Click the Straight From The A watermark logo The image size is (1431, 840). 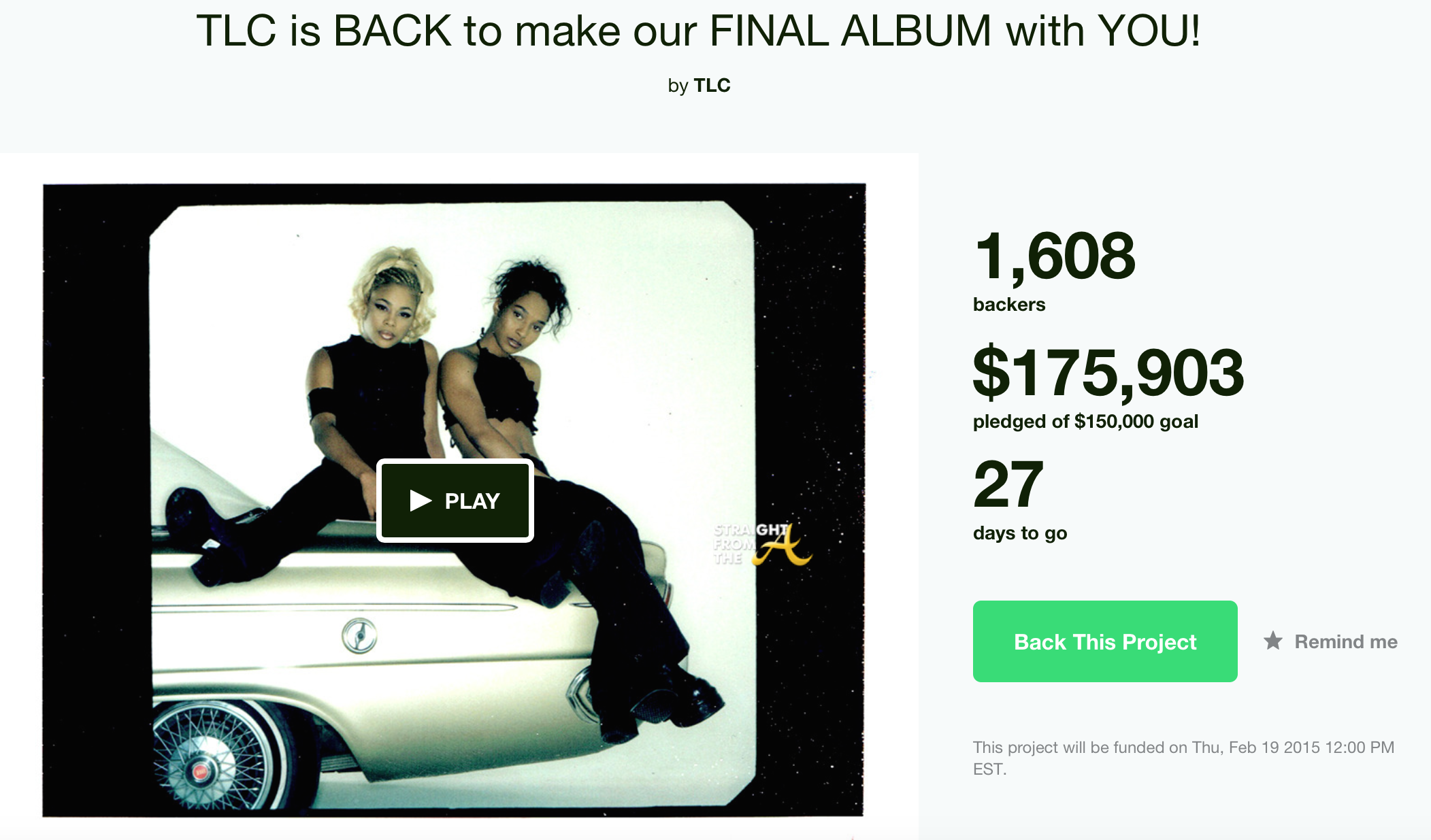pos(762,543)
